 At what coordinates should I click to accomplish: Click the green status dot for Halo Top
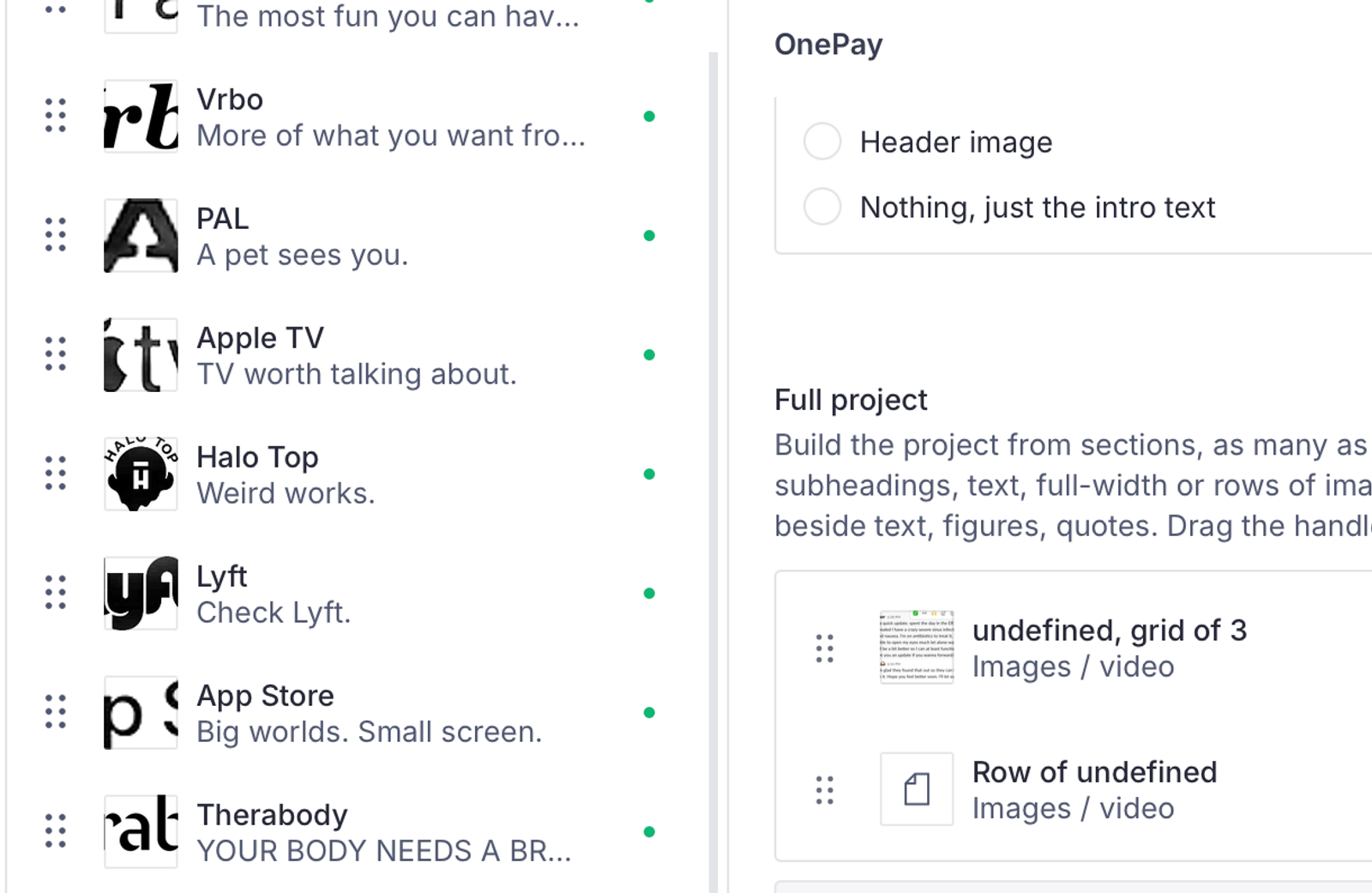tap(649, 474)
